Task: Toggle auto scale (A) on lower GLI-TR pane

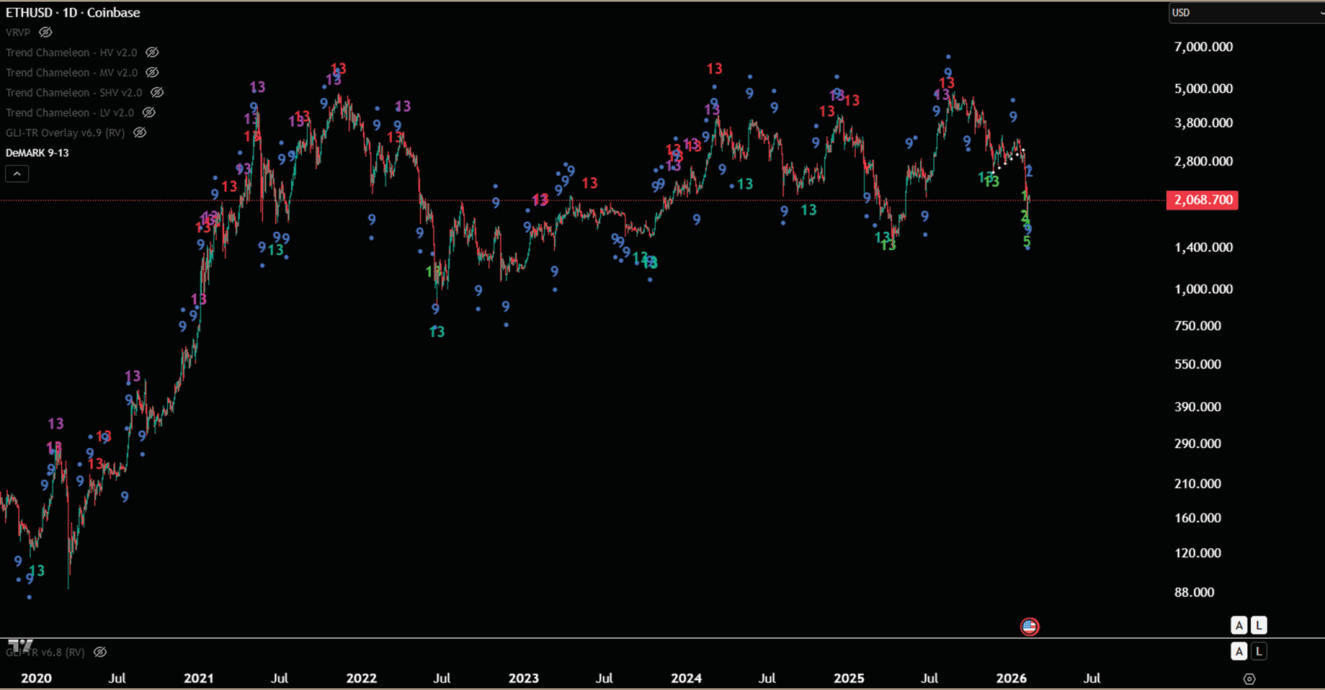Action: [x=1239, y=651]
